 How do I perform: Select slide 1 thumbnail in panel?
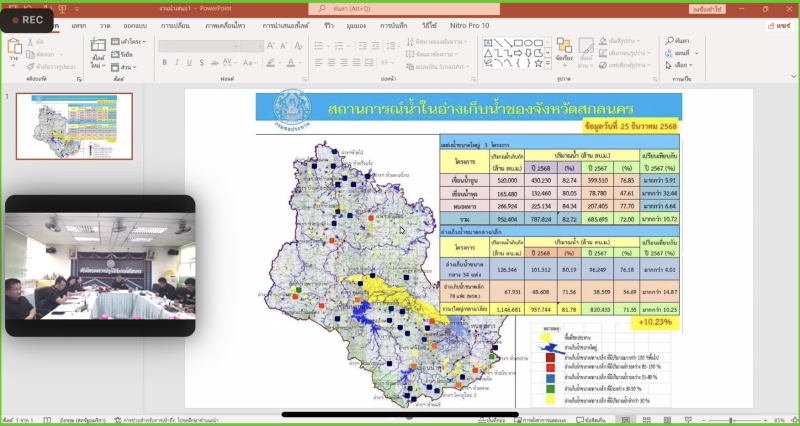pyautogui.click(x=81, y=120)
